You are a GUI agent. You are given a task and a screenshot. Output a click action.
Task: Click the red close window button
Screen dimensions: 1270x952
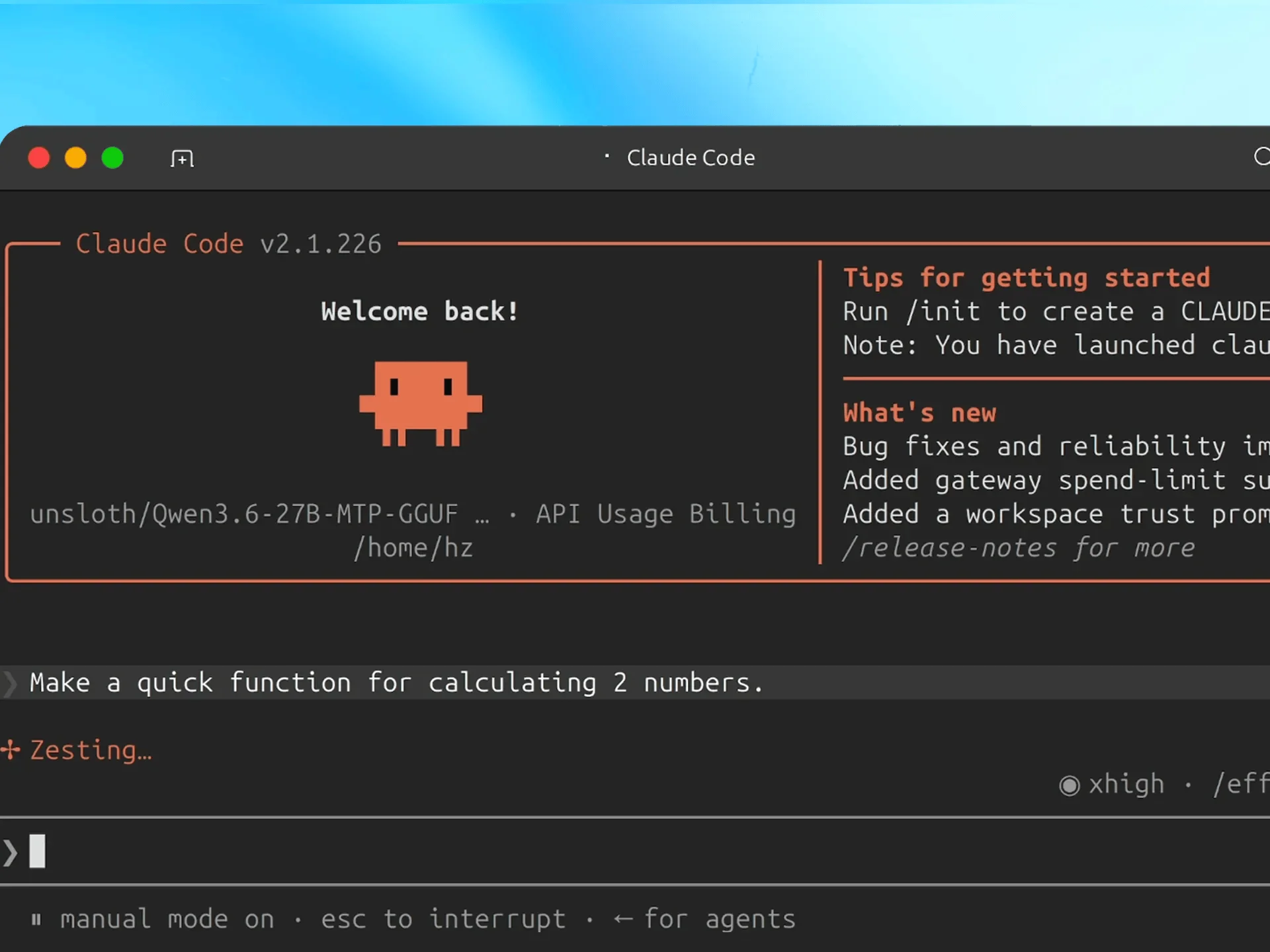tap(39, 158)
